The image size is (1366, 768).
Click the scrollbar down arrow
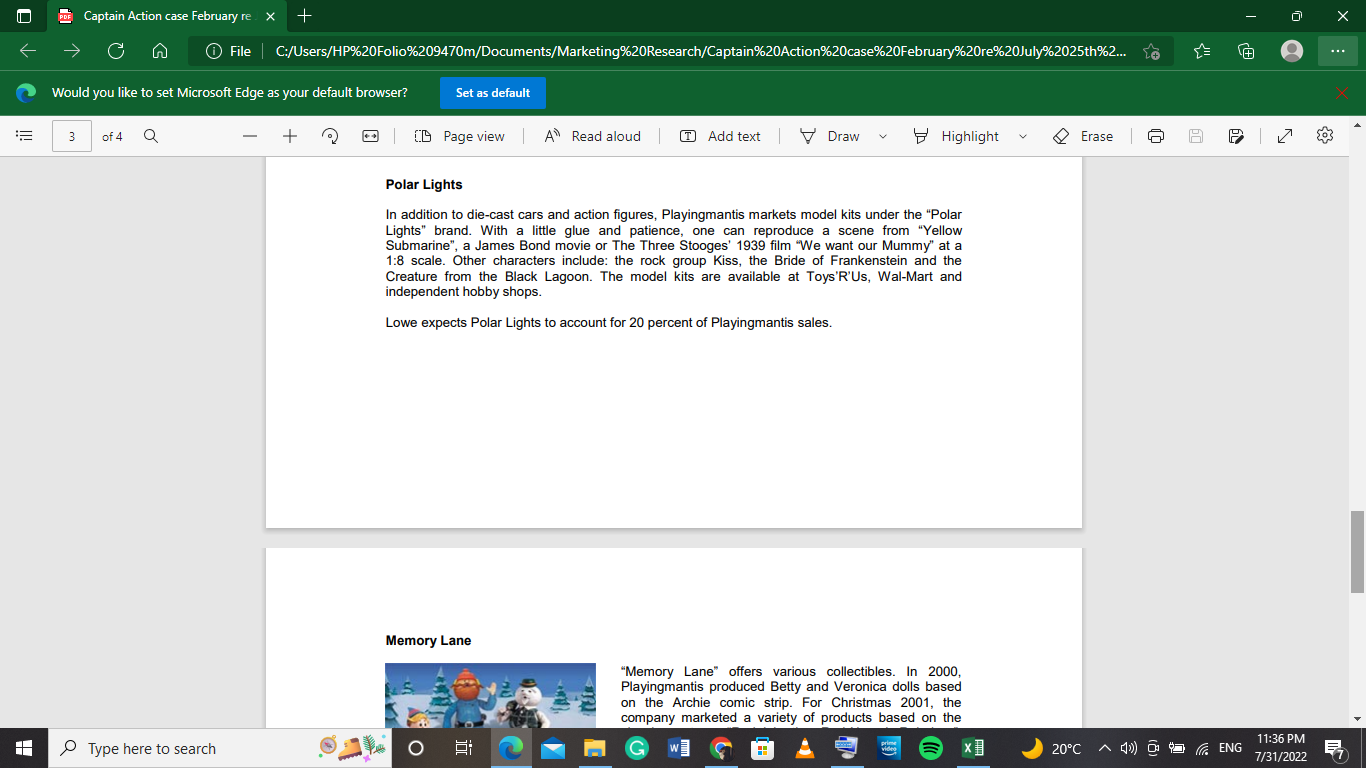coord(1357,718)
